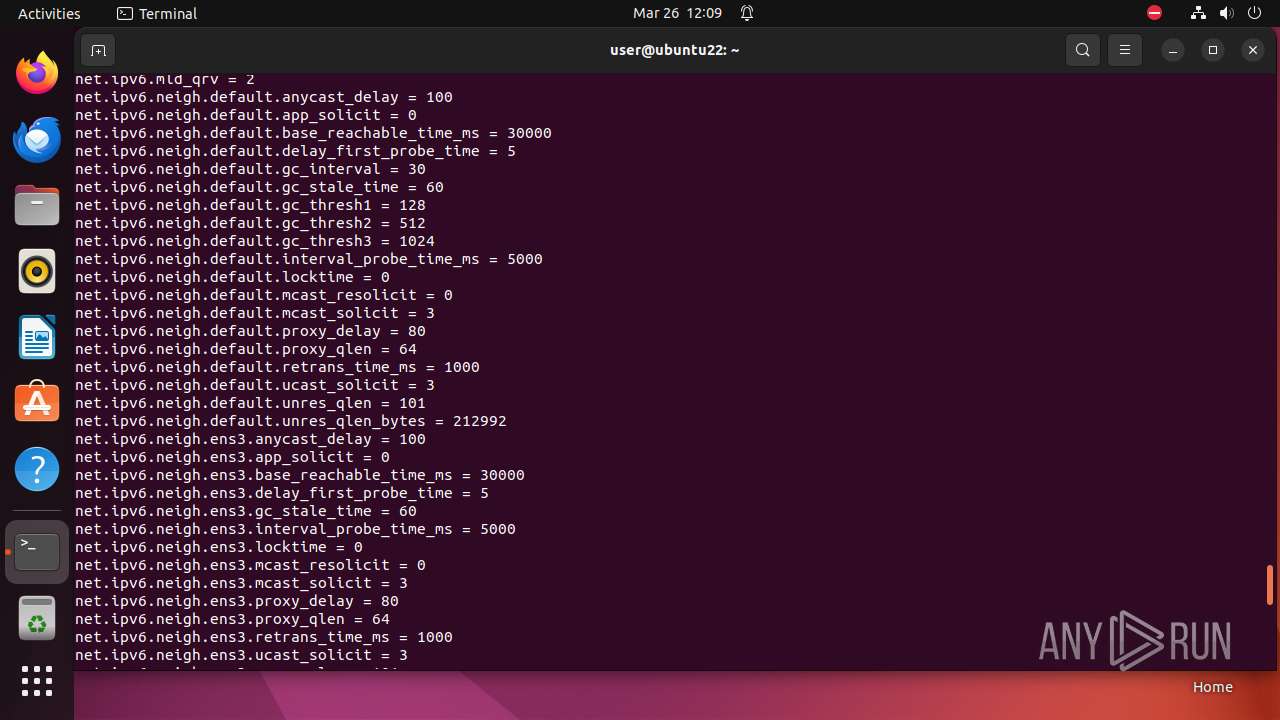
Task: Open the network status indicator
Action: 1198,13
